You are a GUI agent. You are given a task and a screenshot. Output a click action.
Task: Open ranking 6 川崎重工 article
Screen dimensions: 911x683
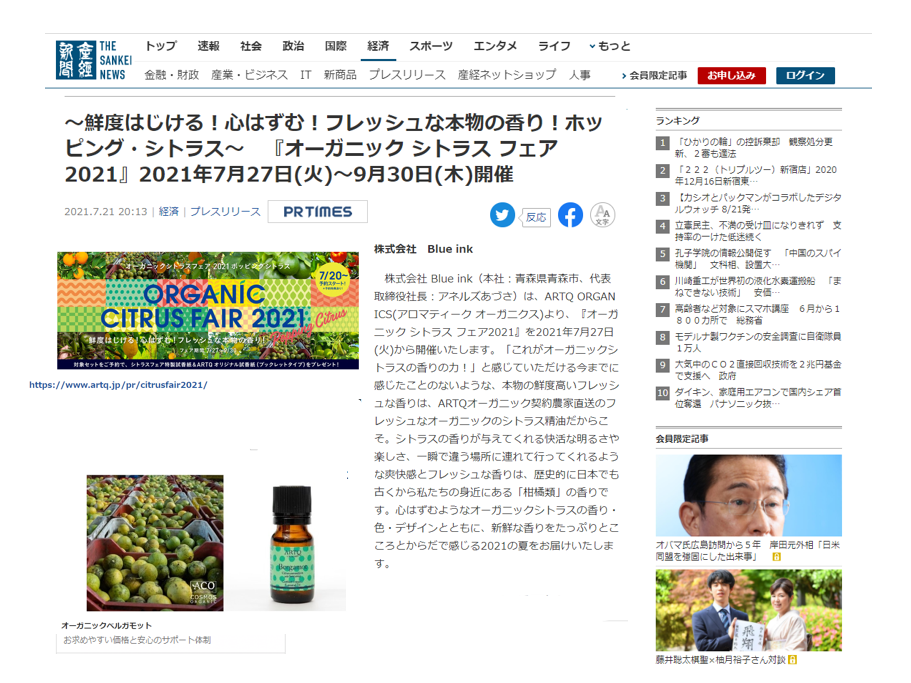point(758,287)
